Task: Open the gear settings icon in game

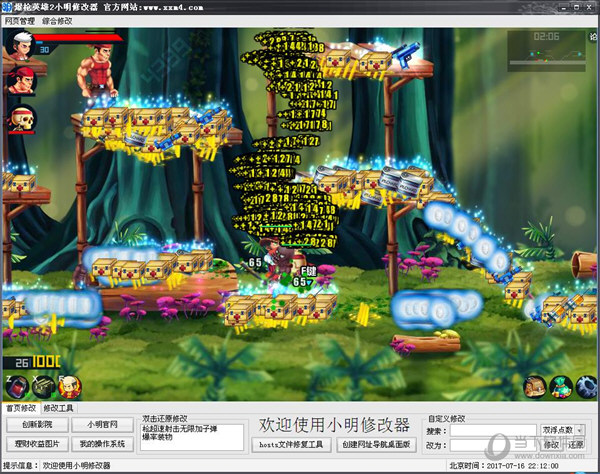Action: pyautogui.click(x=586, y=387)
